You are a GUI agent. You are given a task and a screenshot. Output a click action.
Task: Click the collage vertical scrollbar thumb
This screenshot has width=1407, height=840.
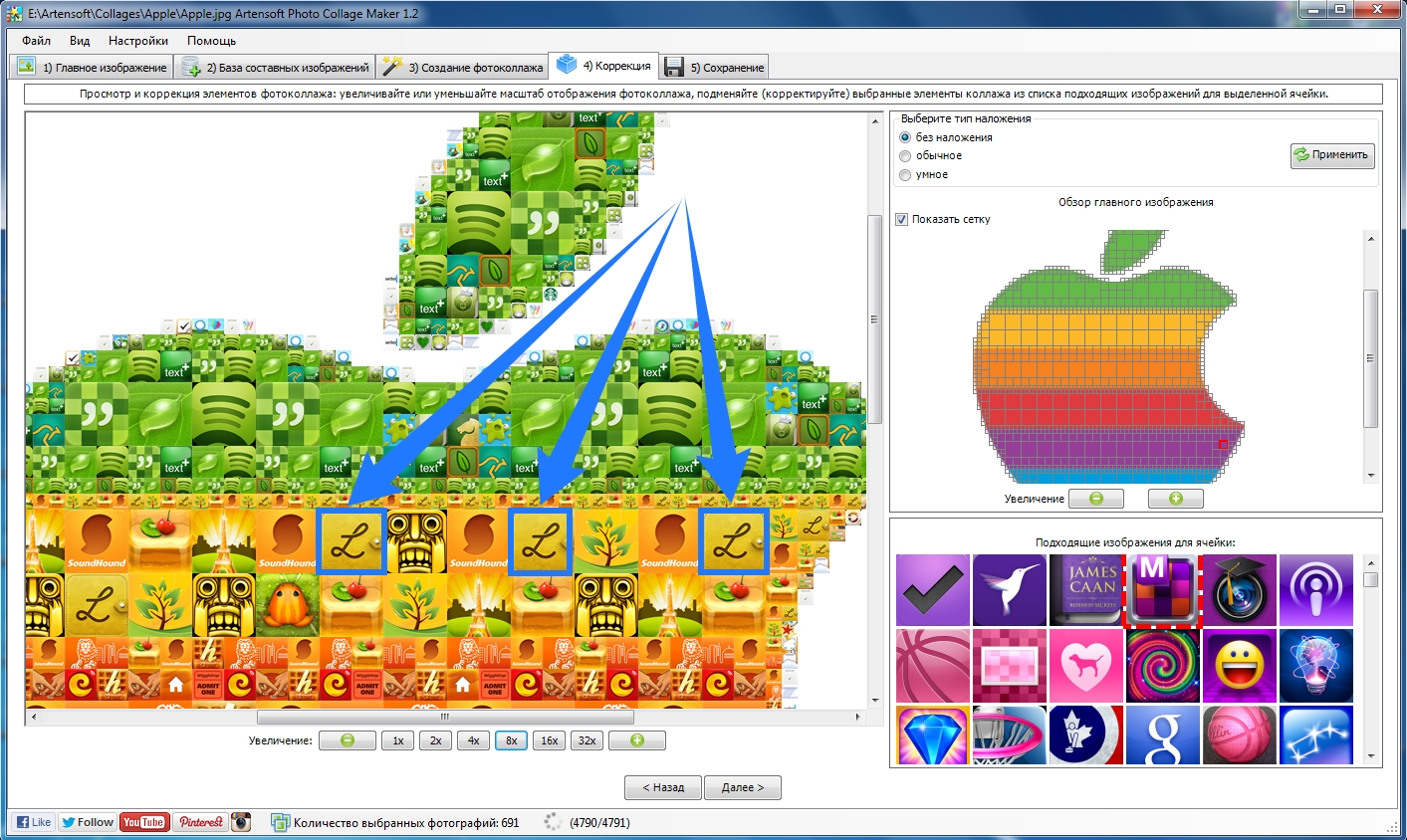[x=874, y=318]
